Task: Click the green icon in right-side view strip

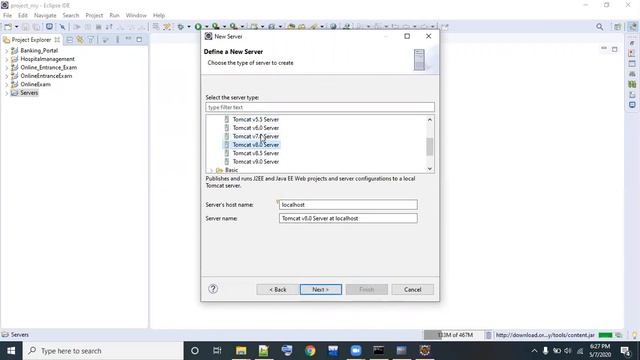Action: pos(632,84)
